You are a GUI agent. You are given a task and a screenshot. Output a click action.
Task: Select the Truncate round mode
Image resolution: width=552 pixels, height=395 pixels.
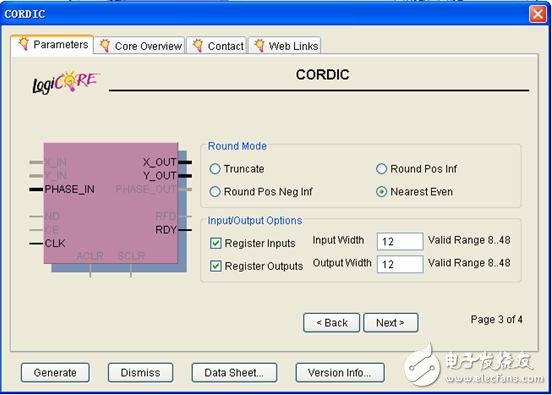tap(215, 169)
